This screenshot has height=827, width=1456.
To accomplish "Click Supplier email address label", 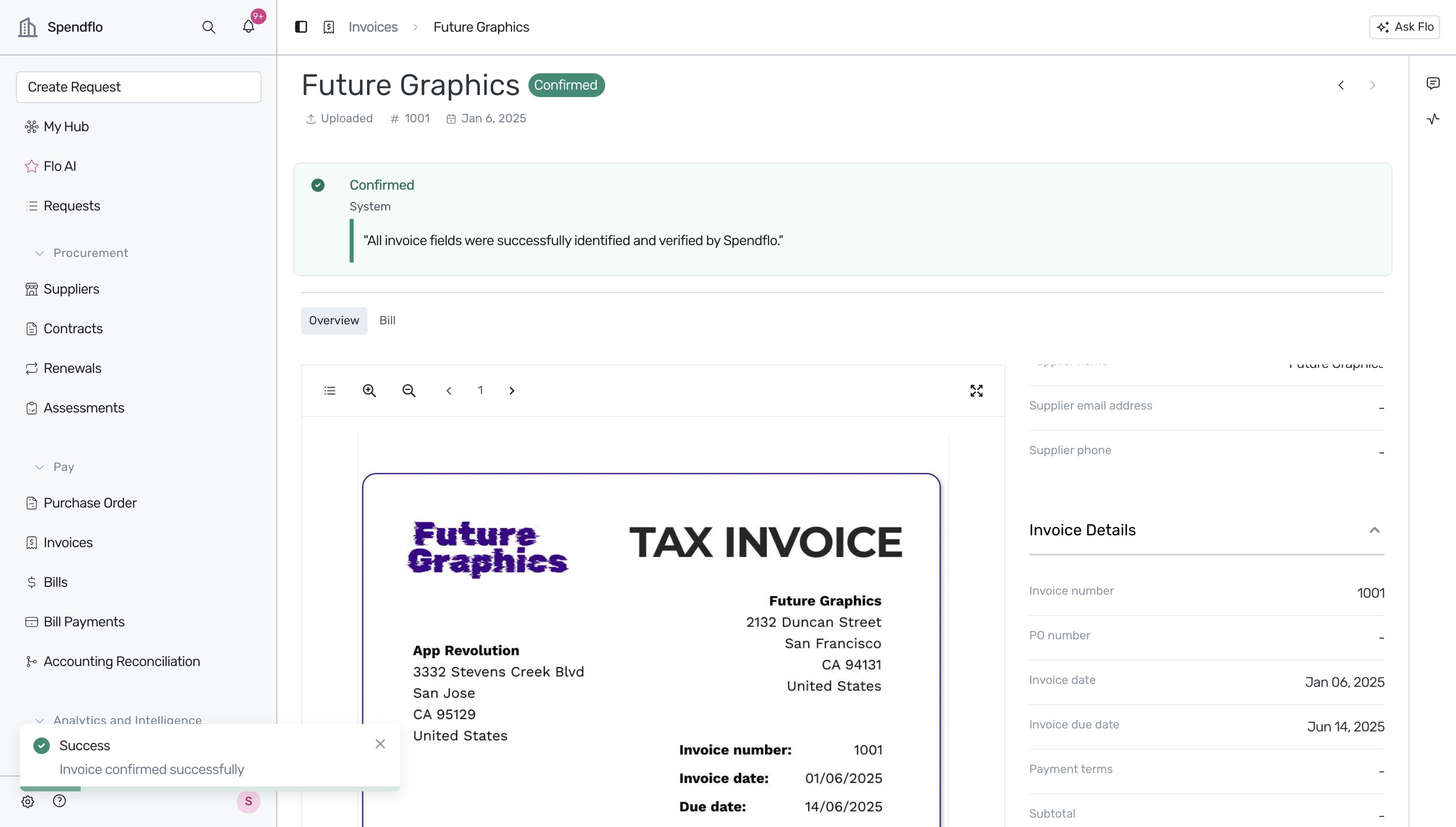I will [1091, 406].
